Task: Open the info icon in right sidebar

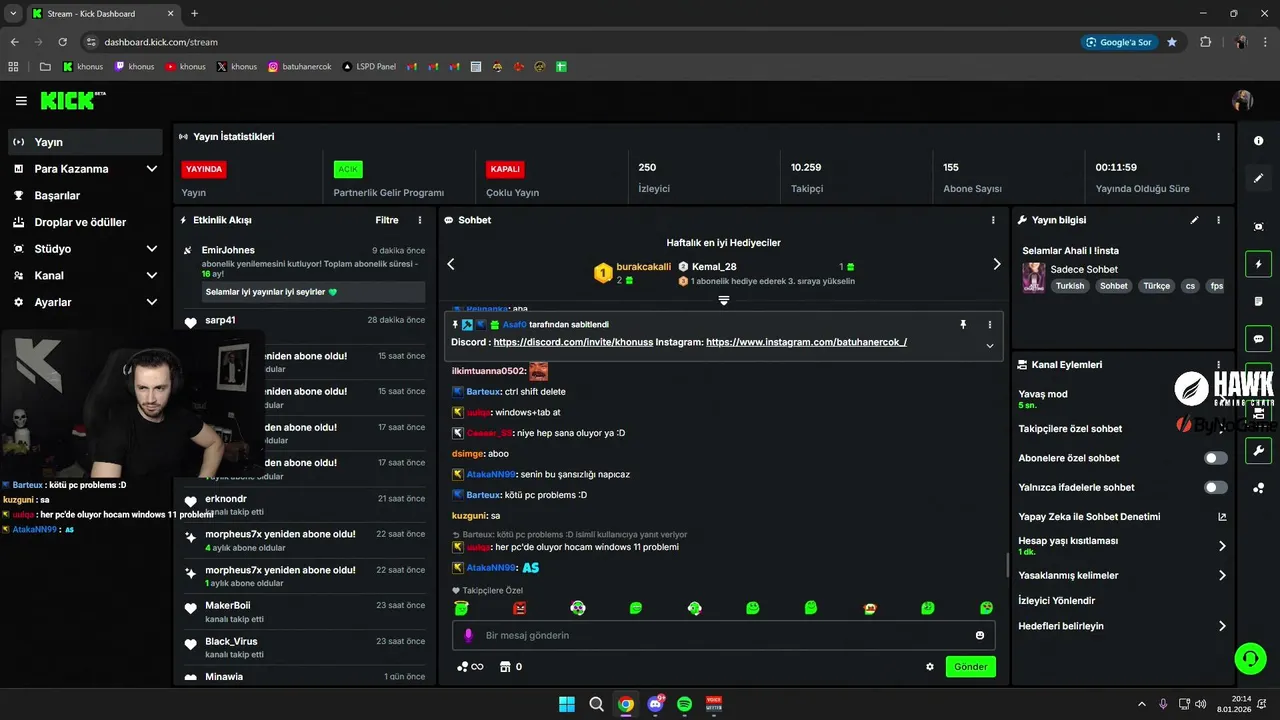Action: [1259, 141]
